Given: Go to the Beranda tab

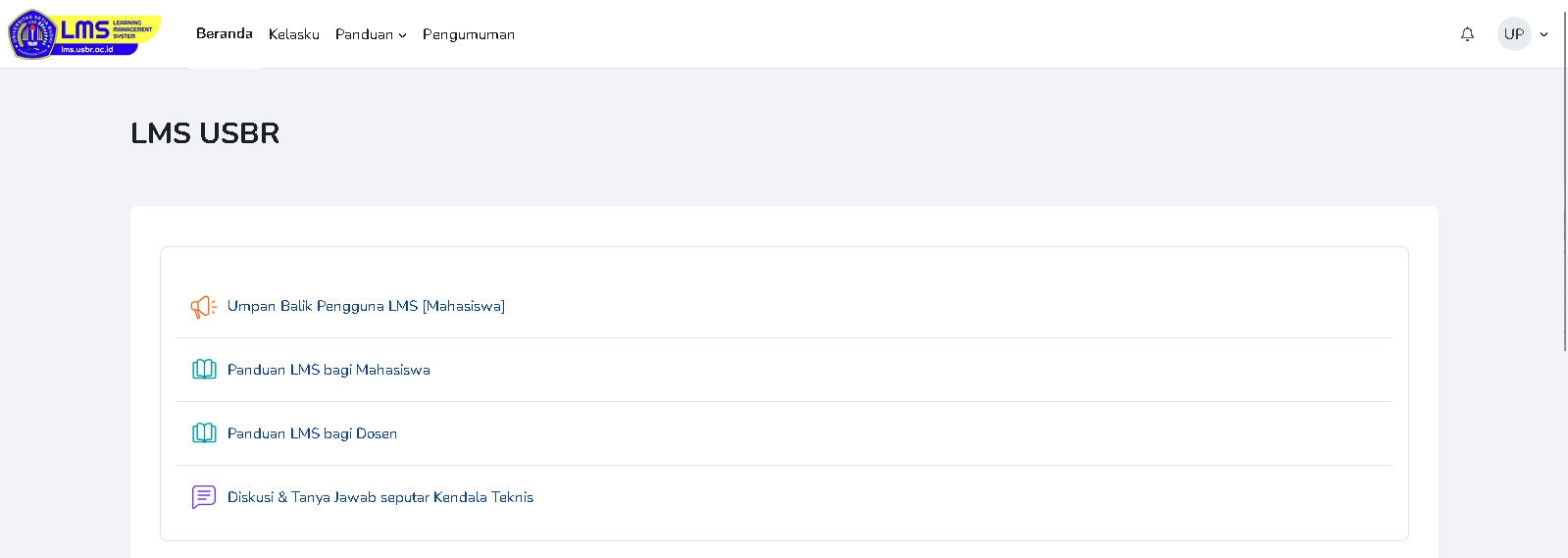Looking at the screenshot, I should tap(225, 34).
